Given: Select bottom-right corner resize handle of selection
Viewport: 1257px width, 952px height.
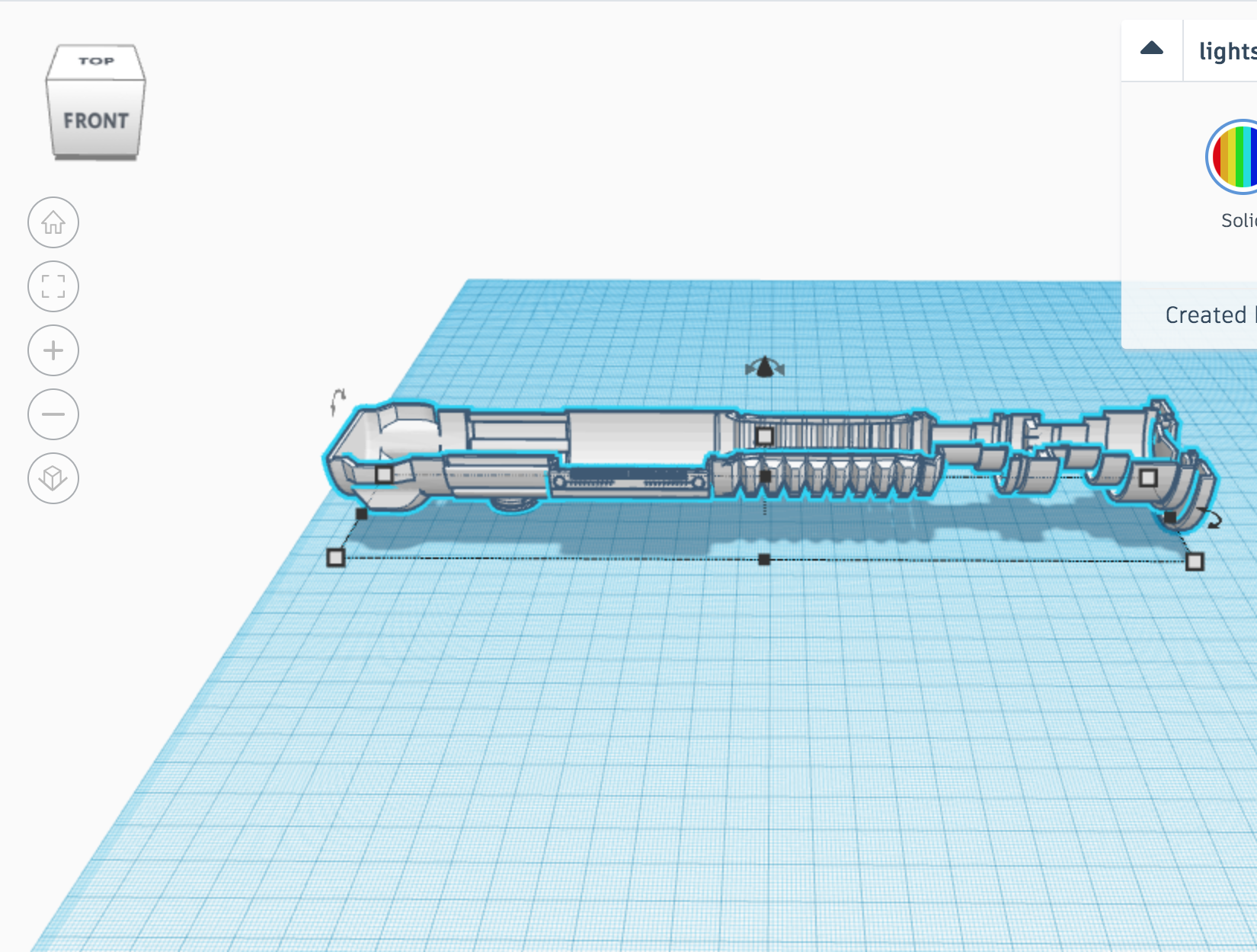Looking at the screenshot, I should pyautogui.click(x=1195, y=561).
